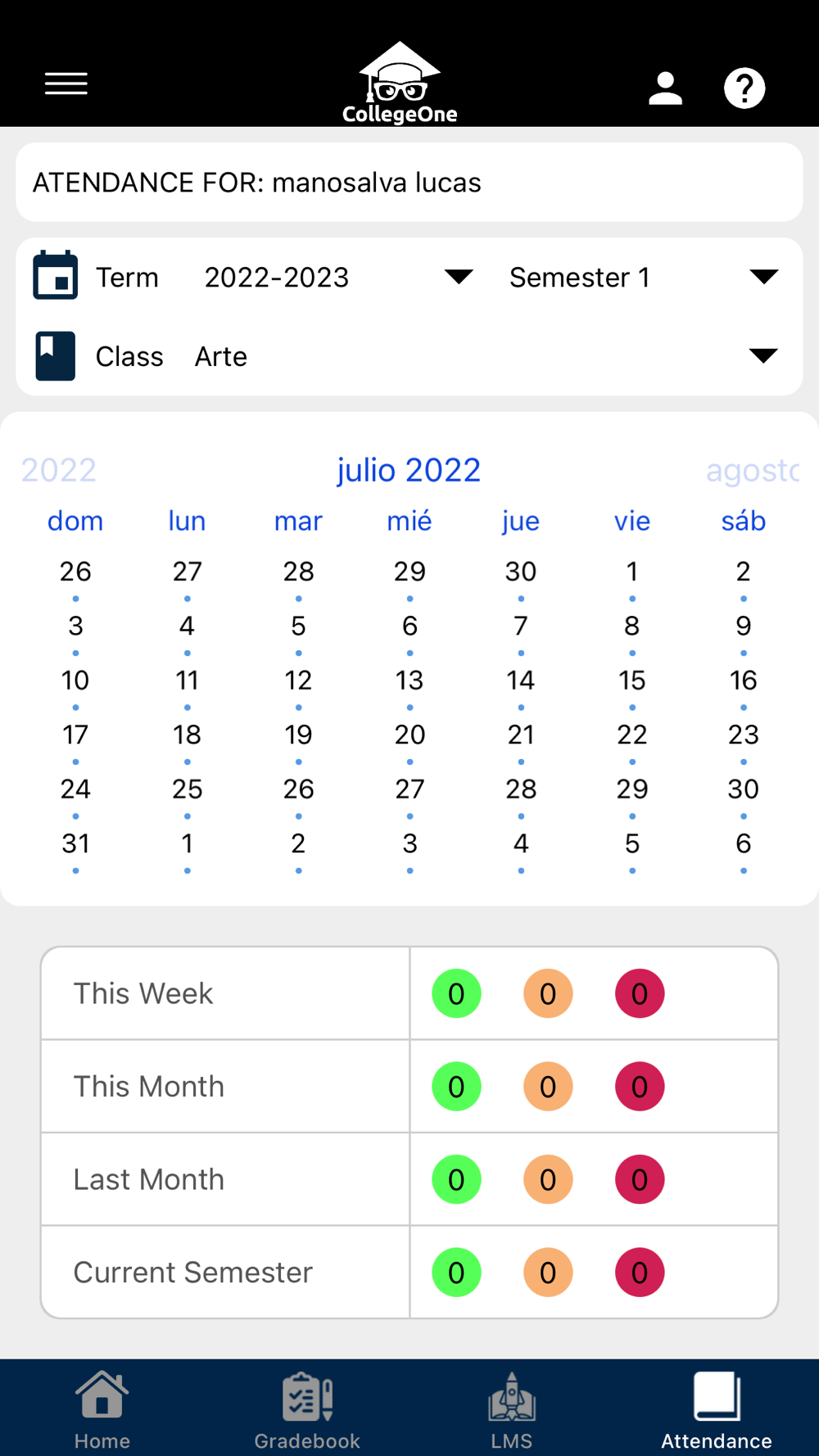Tap red absent count for Current Semester

(640, 1273)
